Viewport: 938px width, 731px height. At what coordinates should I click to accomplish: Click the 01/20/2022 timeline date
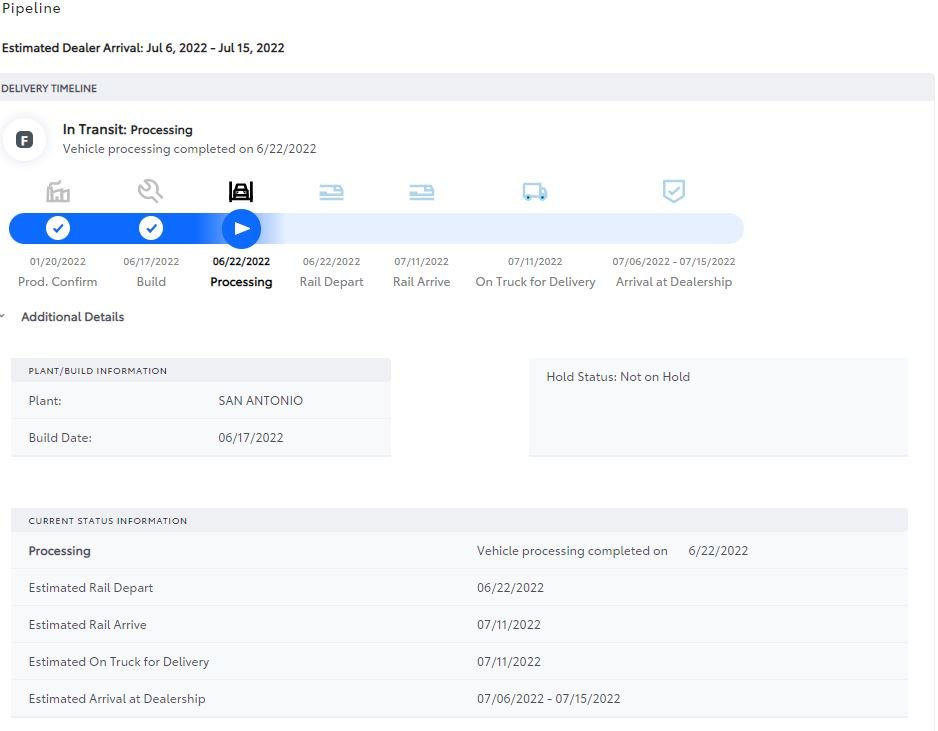pos(57,261)
